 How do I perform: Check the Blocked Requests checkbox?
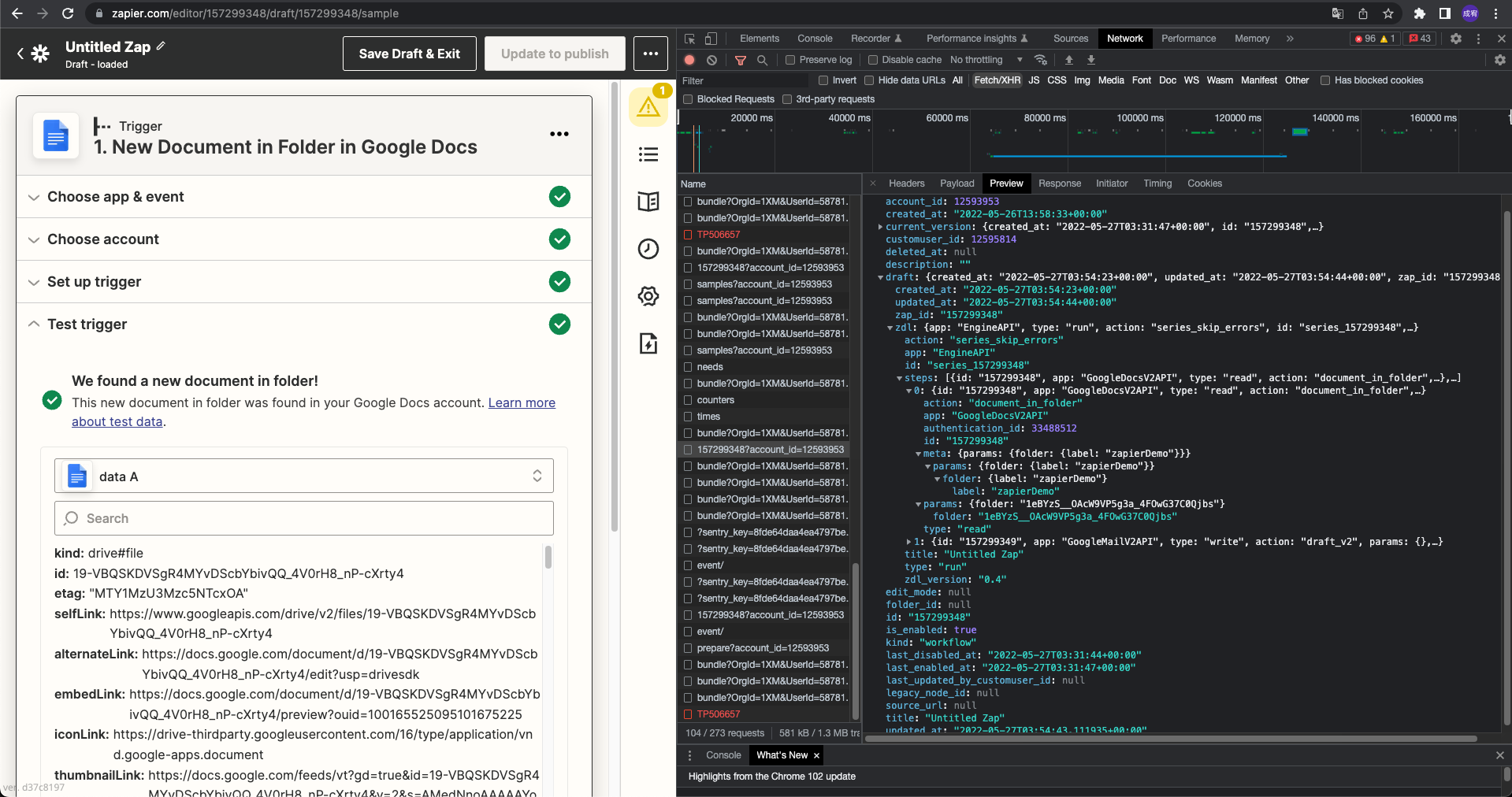coord(688,99)
